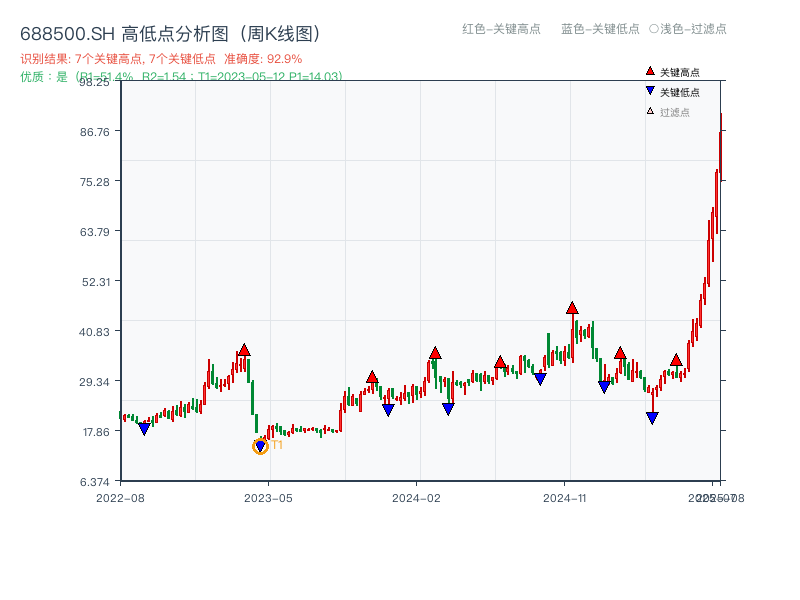Click the last red key-high marker before the final rally

(676, 360)
